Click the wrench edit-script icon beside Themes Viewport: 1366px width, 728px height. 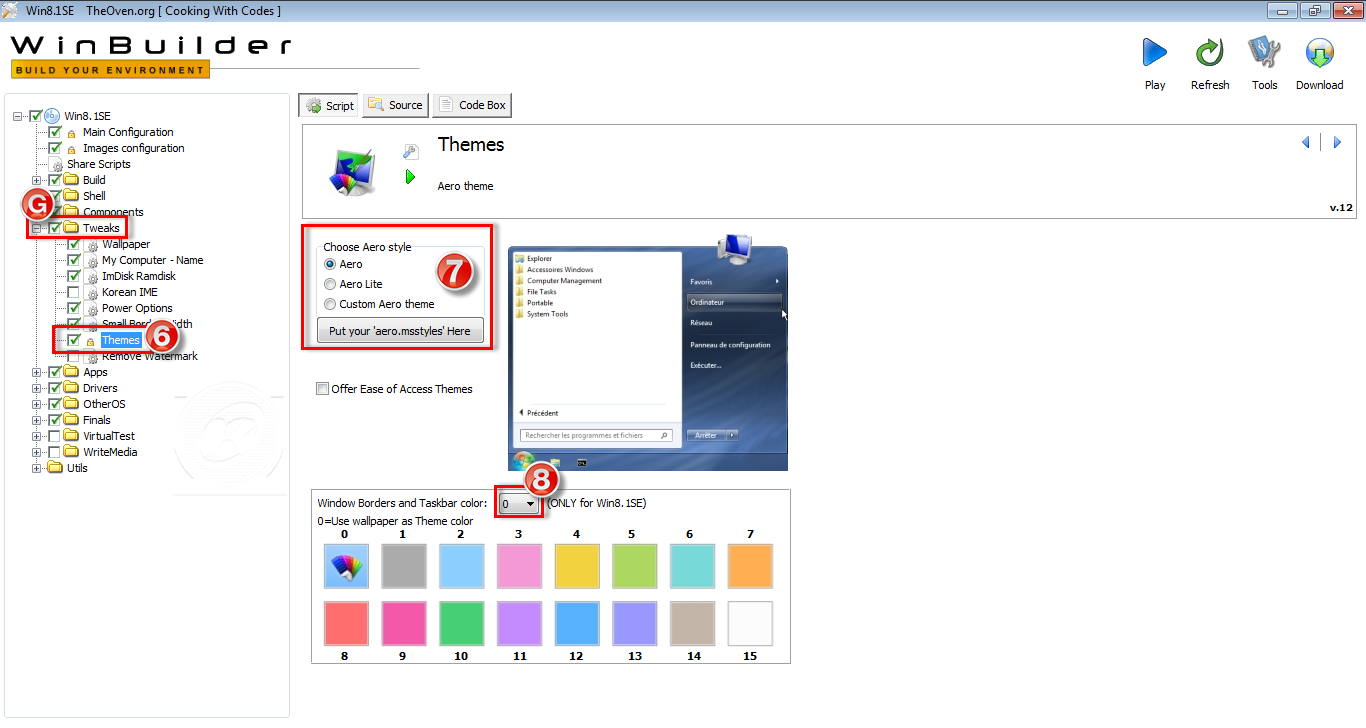click(410, 152)
